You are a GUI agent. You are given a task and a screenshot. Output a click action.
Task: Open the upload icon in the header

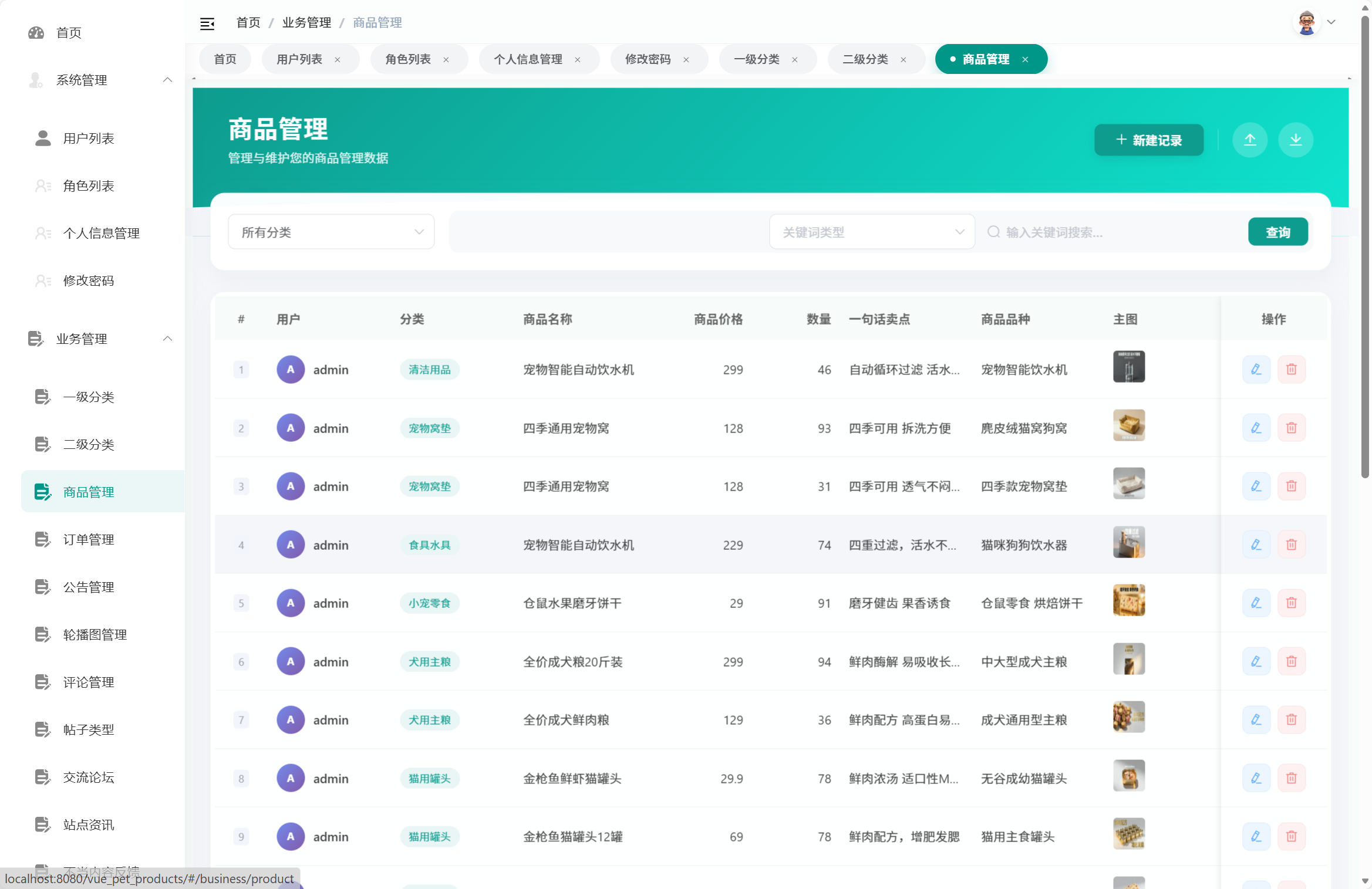point(1250,140)
